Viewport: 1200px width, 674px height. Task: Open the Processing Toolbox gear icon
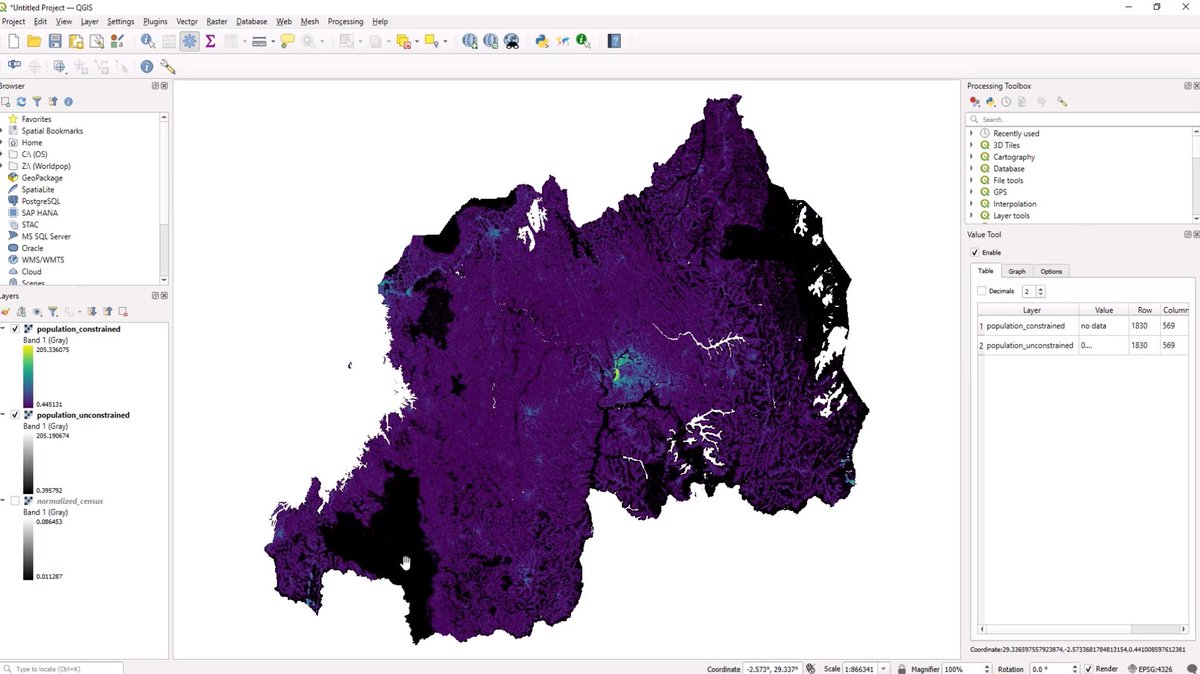pyautogui.click(x=189, y=41)
